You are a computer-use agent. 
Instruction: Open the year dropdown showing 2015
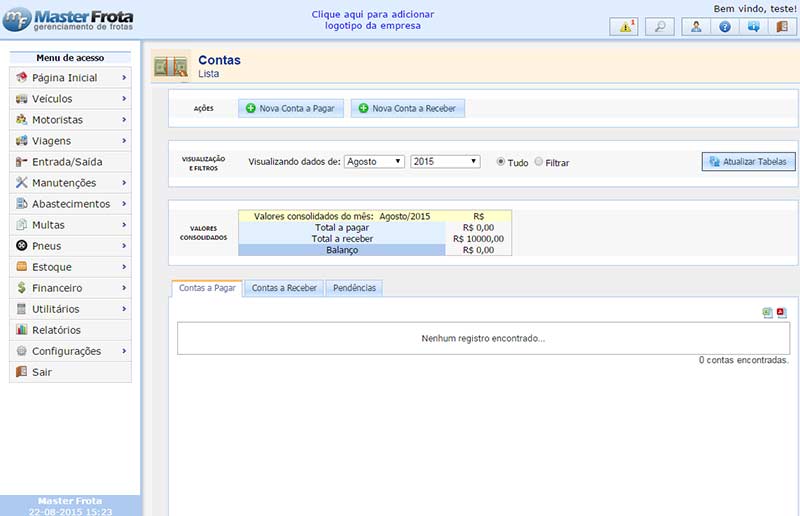pyautogui.click(x=445, y=162)
